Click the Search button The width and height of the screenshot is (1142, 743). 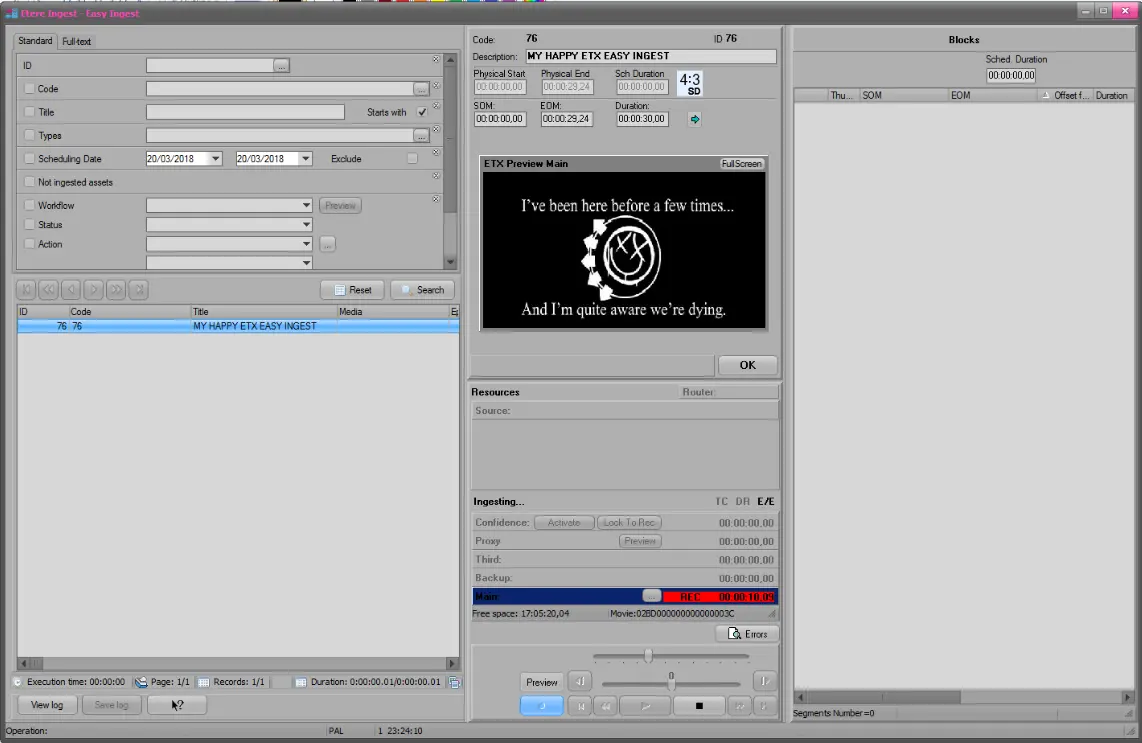[x=422, y=290]
